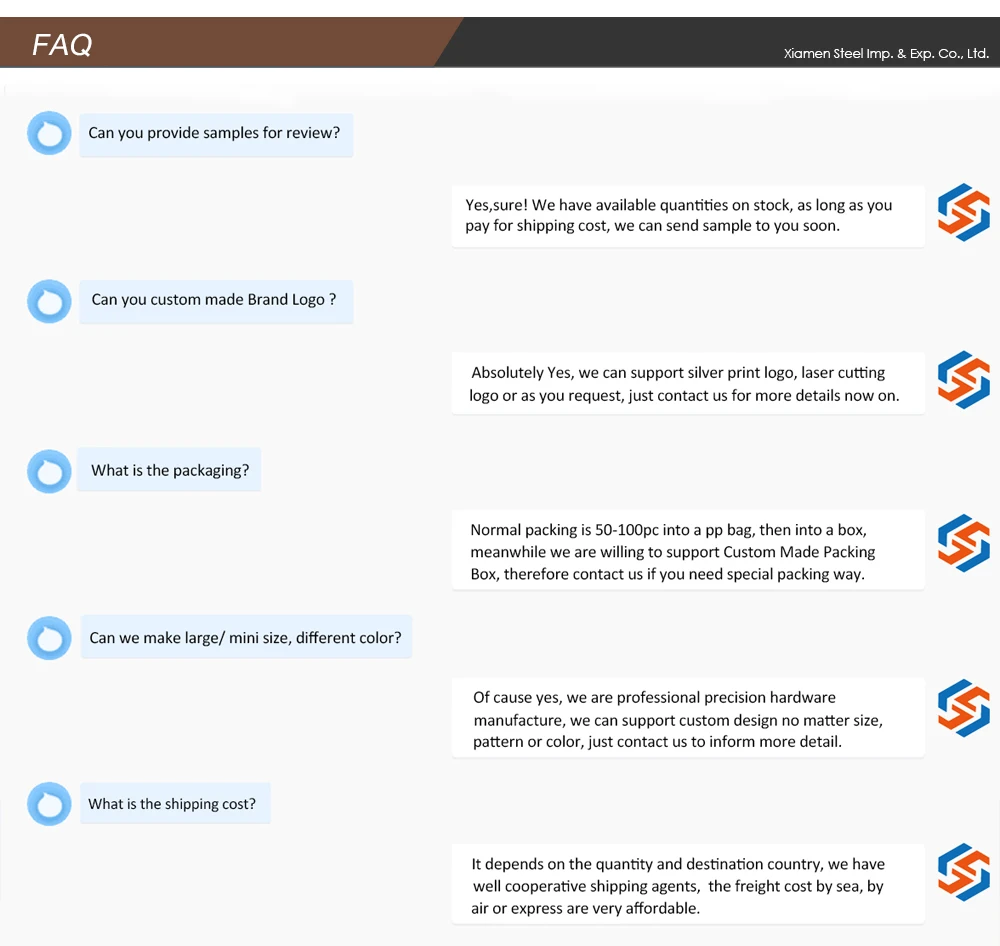Click Xiamen Steel Imp. & Exp. Co., Ltd. text
Image resolution: width=1000 pixels, height=946 pixels.
coord(886,54)
